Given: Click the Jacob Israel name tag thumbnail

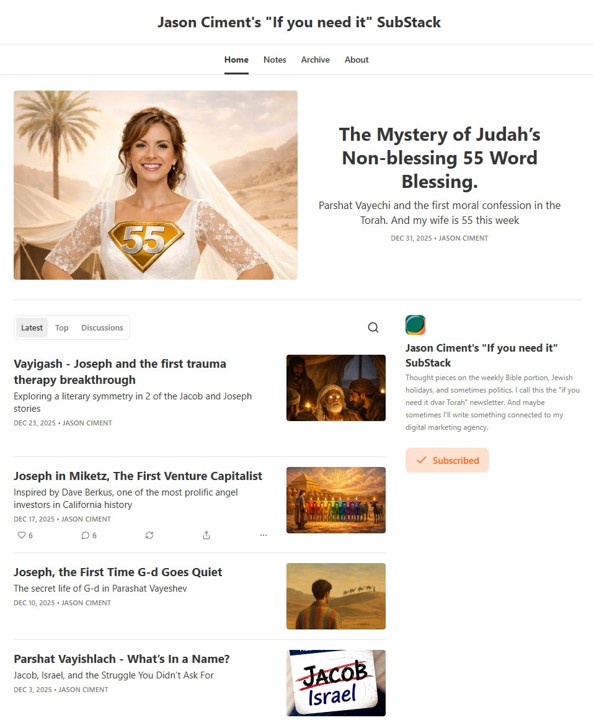Looking at the screenshot, I should [x=336, y=682].
